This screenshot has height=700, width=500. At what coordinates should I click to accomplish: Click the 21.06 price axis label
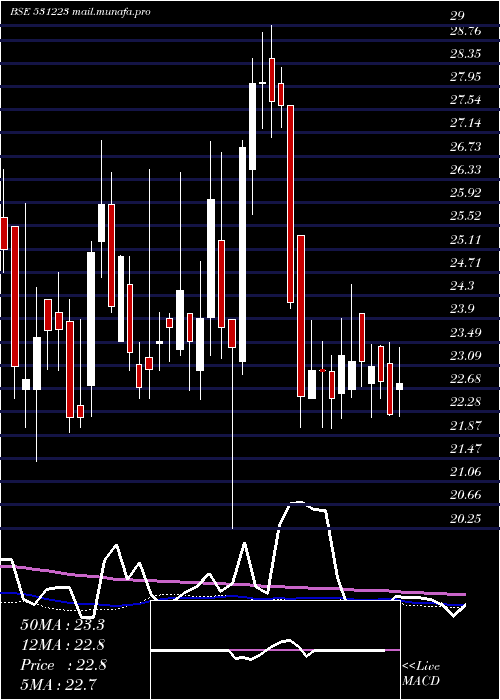click(466, 472)
